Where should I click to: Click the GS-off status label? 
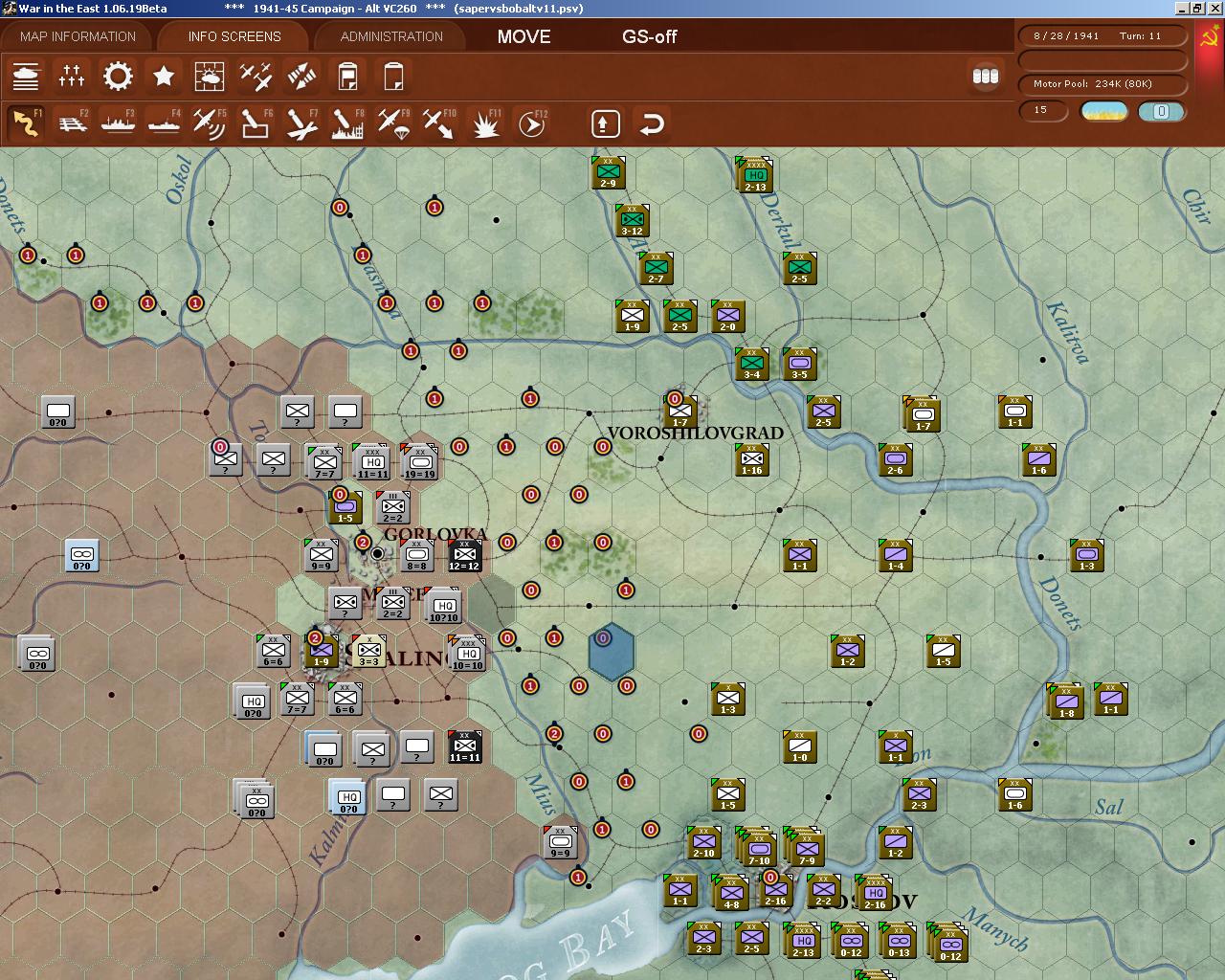tap(650, 36)
